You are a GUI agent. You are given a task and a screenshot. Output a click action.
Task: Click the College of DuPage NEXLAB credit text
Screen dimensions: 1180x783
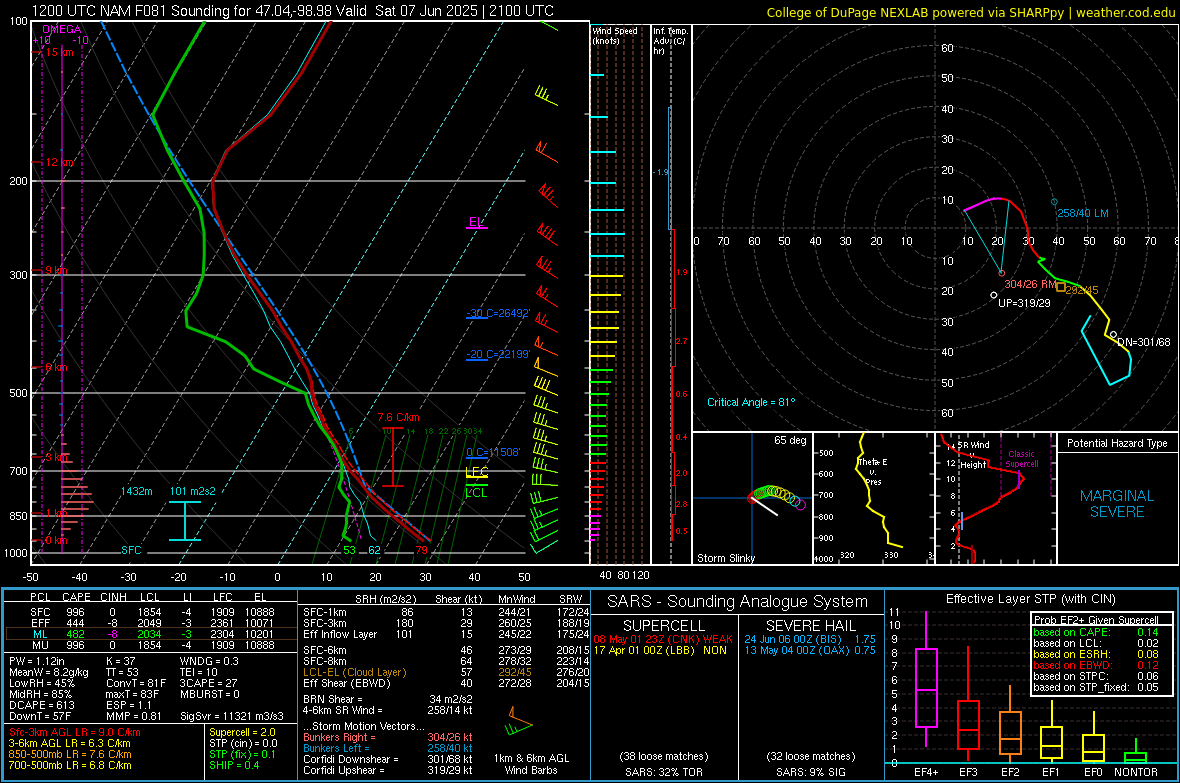click(x=970, y=12)
